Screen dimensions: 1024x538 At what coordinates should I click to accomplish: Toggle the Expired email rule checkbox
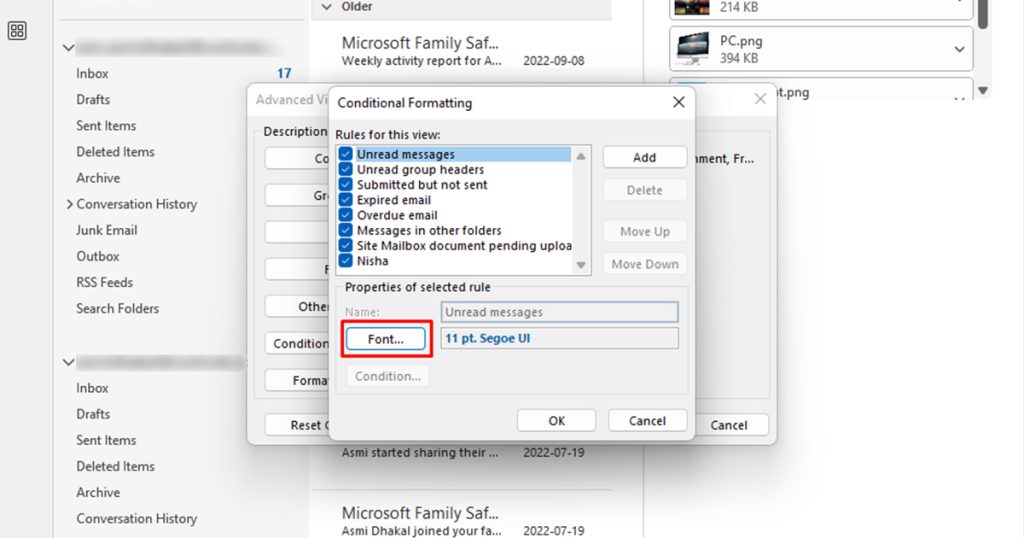click(346, 200)
